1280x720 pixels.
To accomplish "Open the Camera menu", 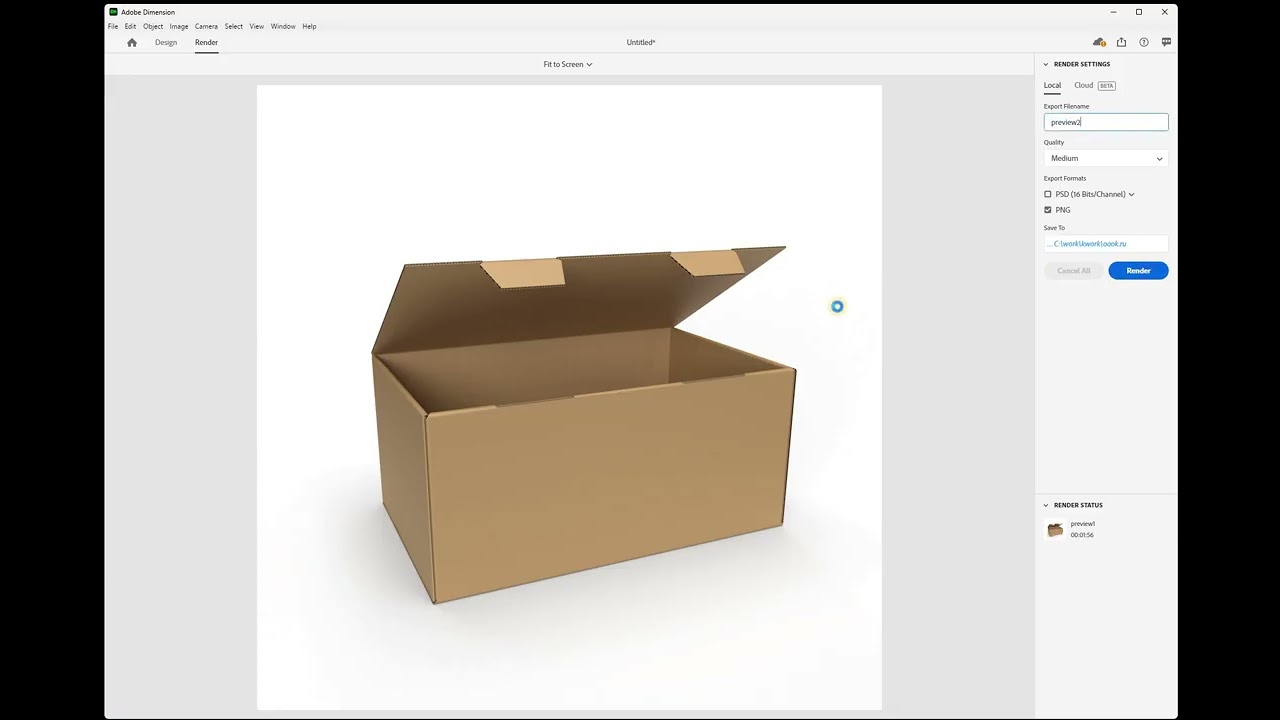I will coord(206,26).
